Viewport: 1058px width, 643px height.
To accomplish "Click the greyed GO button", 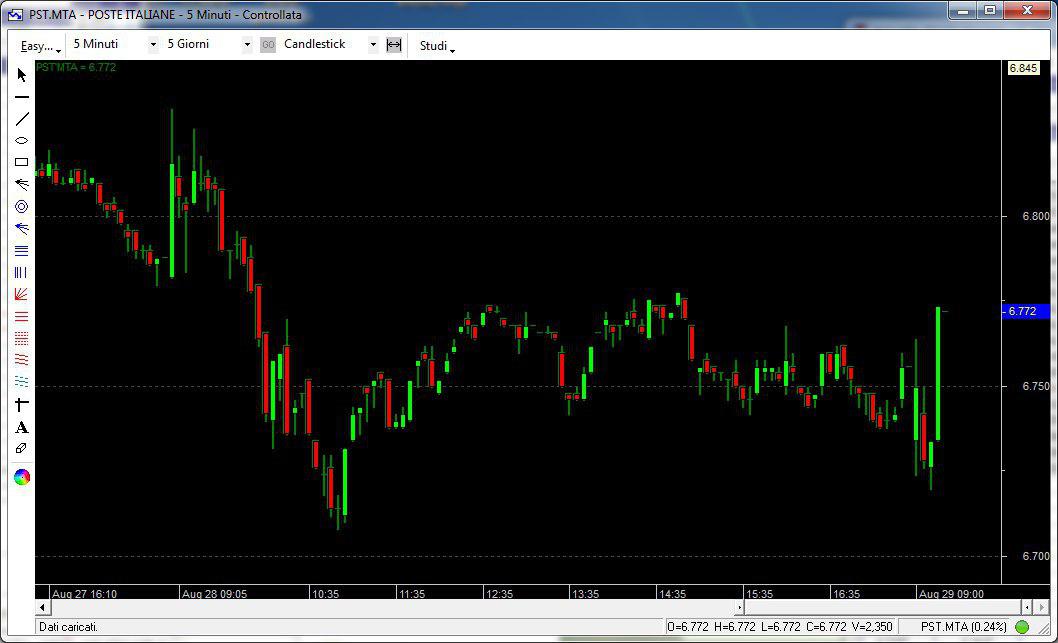I will [268, 45].
